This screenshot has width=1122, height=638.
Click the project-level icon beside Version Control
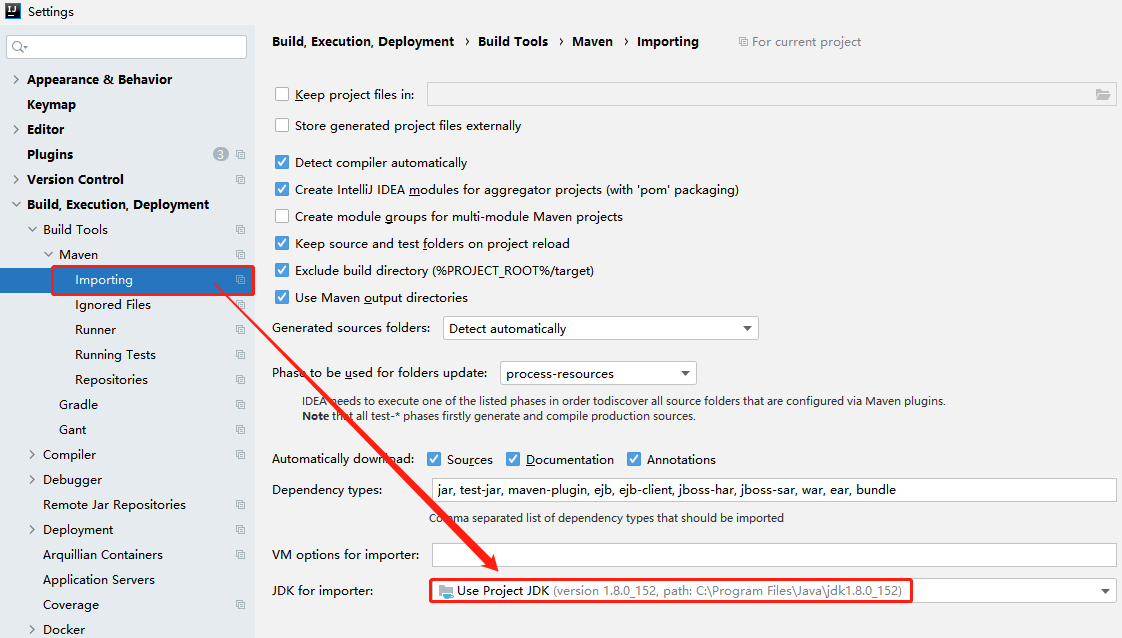(240, 180)
